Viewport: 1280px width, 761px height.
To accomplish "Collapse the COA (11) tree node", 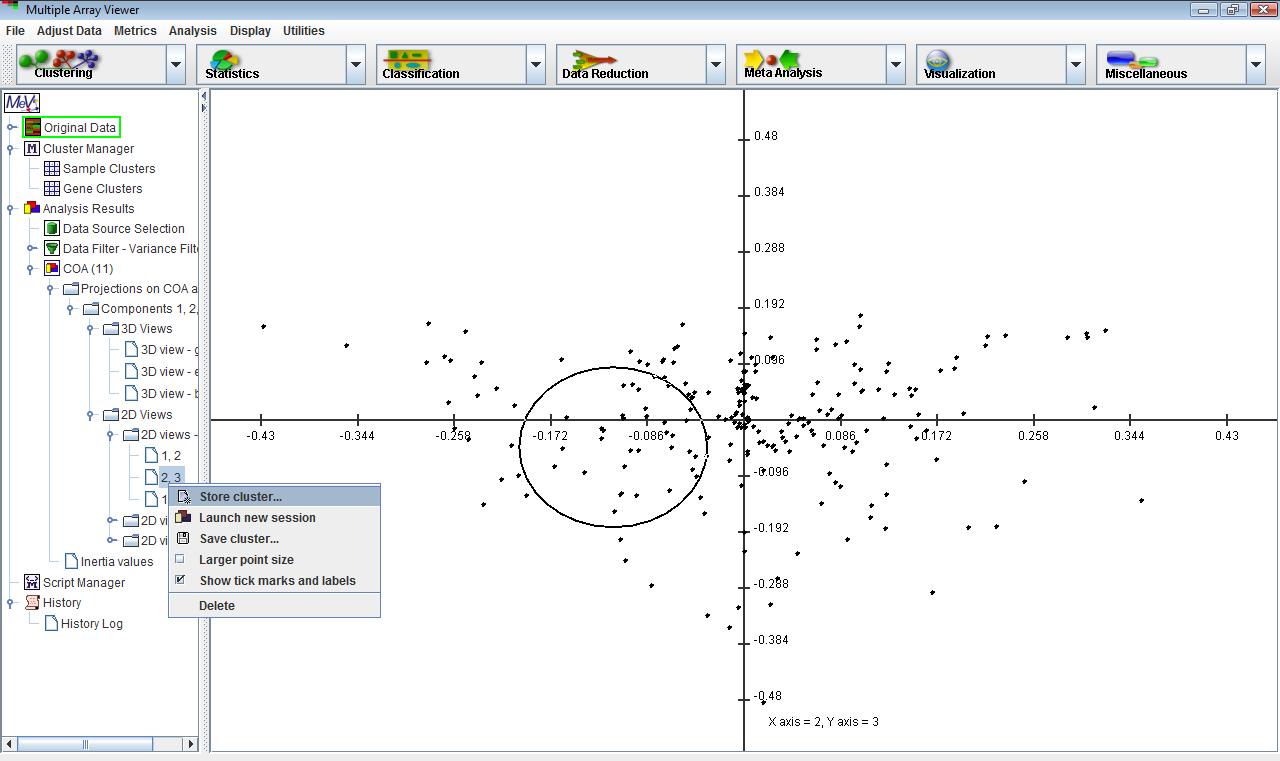I will coord(31,269).
